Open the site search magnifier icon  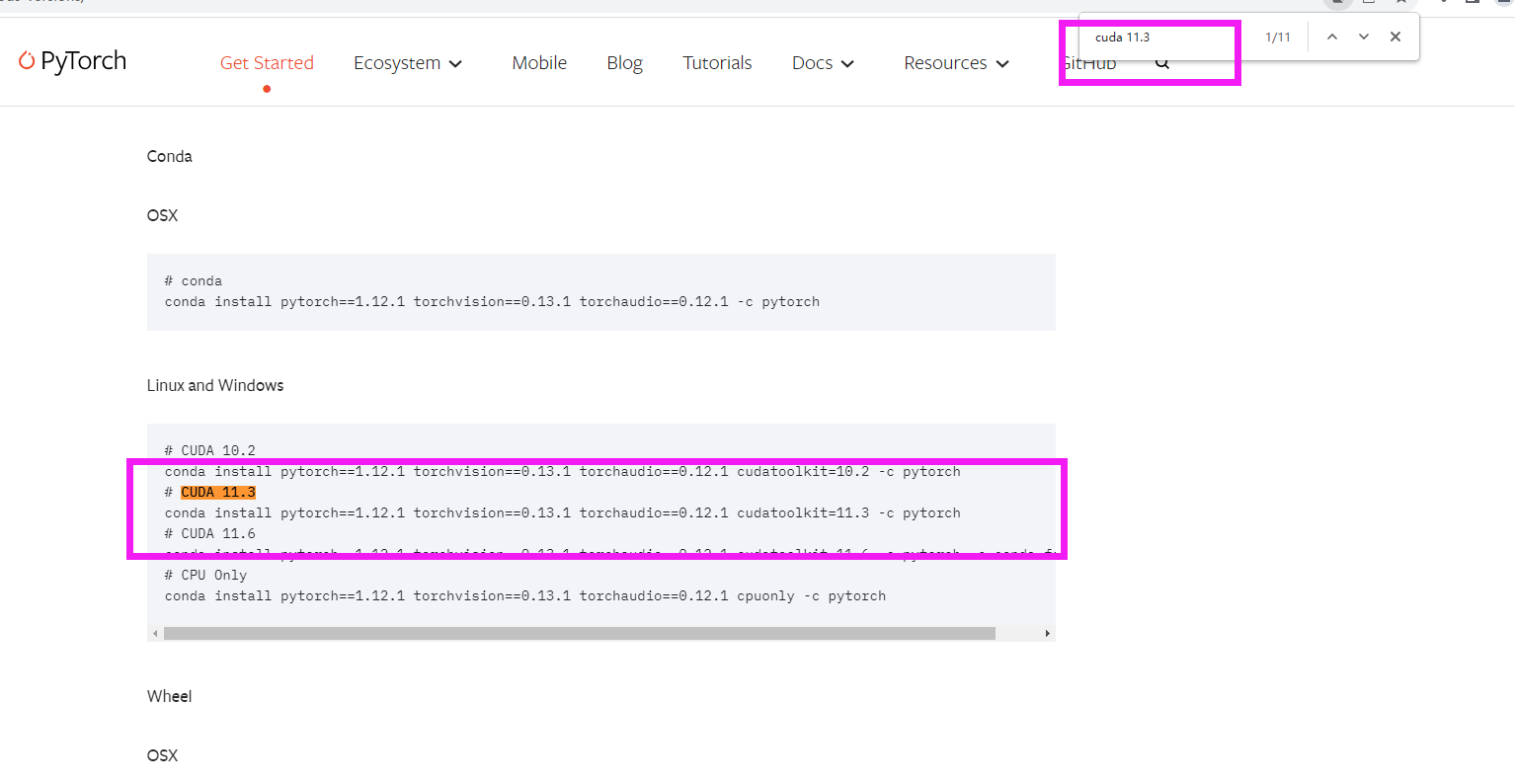pyautogui.click(x=1162, y=62)
